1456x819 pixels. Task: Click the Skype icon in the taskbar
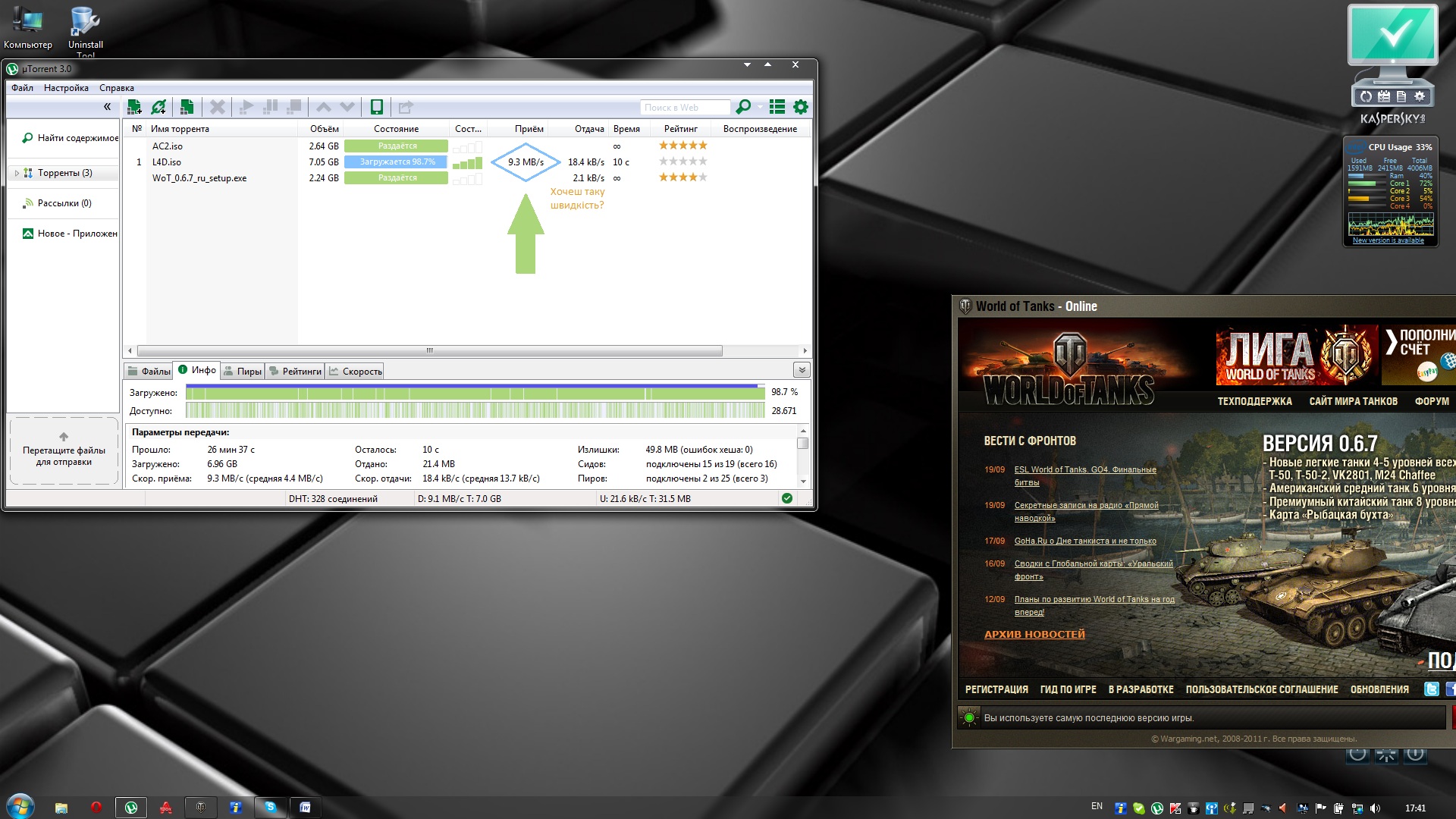271,808
